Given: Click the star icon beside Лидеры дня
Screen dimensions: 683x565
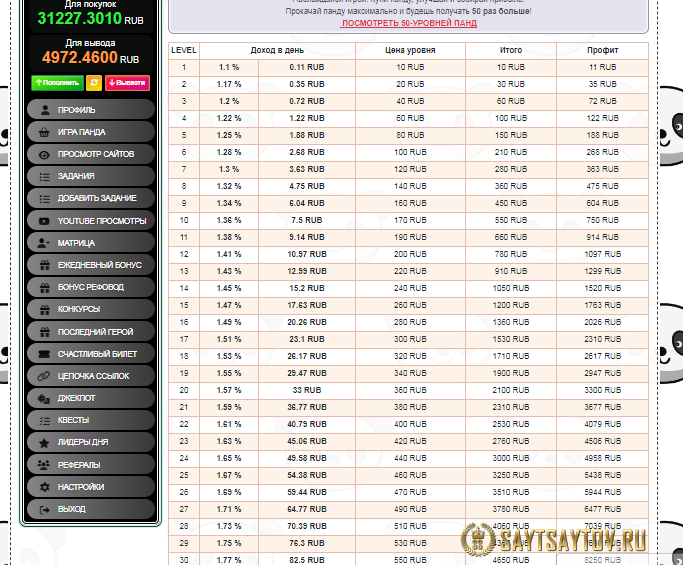Looking at the screenshot, I should click(x=44, y=442).
